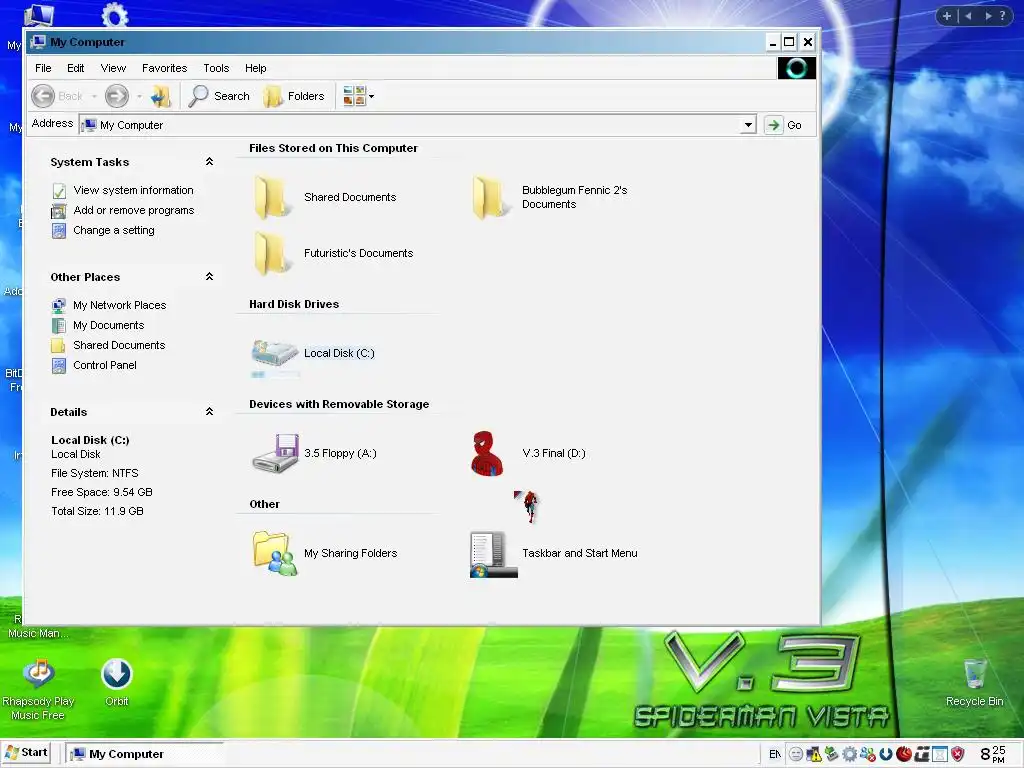This screenshot has height=768, width=1024.
Task: Open the Search magnifier tool
Action: tap(219, 96)
